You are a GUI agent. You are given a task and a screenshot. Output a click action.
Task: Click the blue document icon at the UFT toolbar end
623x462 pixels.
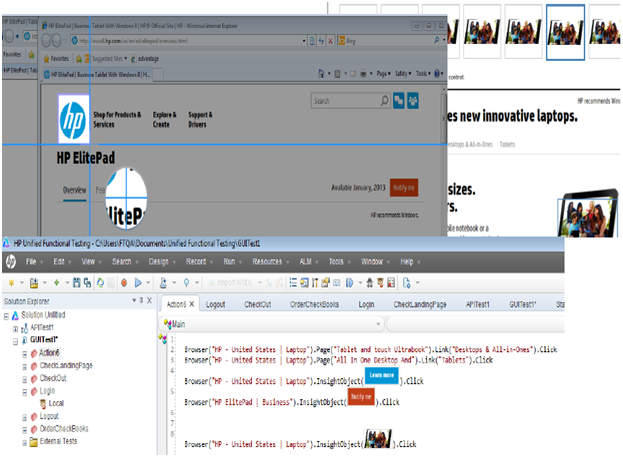(406, 282)
